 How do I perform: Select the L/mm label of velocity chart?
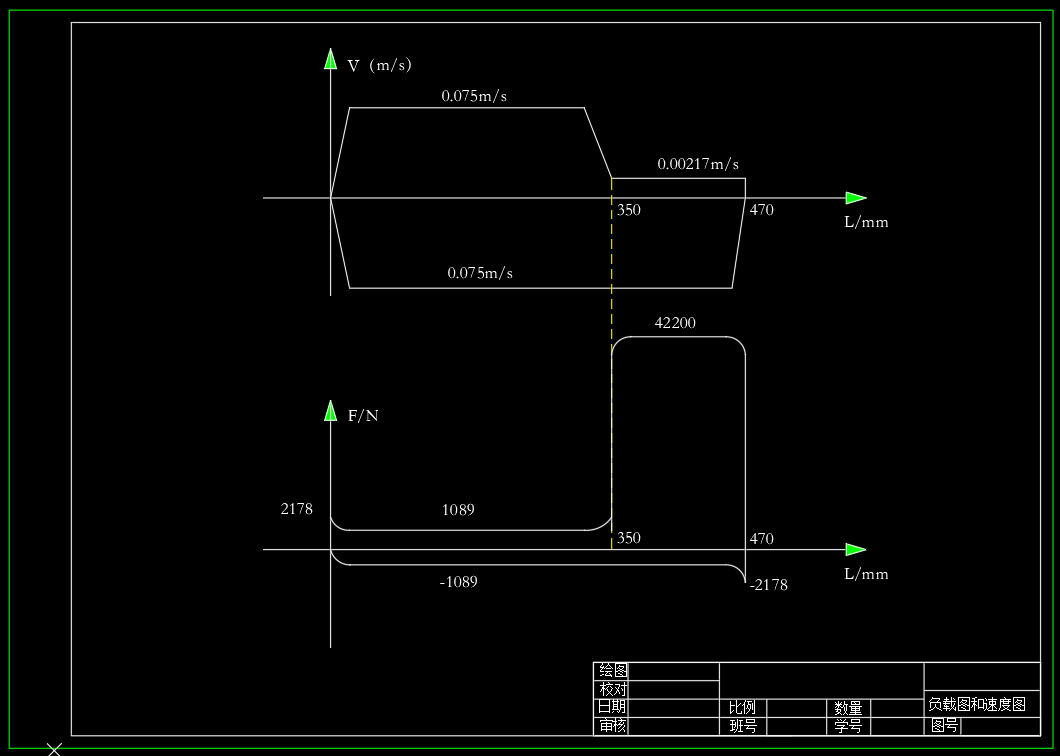point(866,222)
